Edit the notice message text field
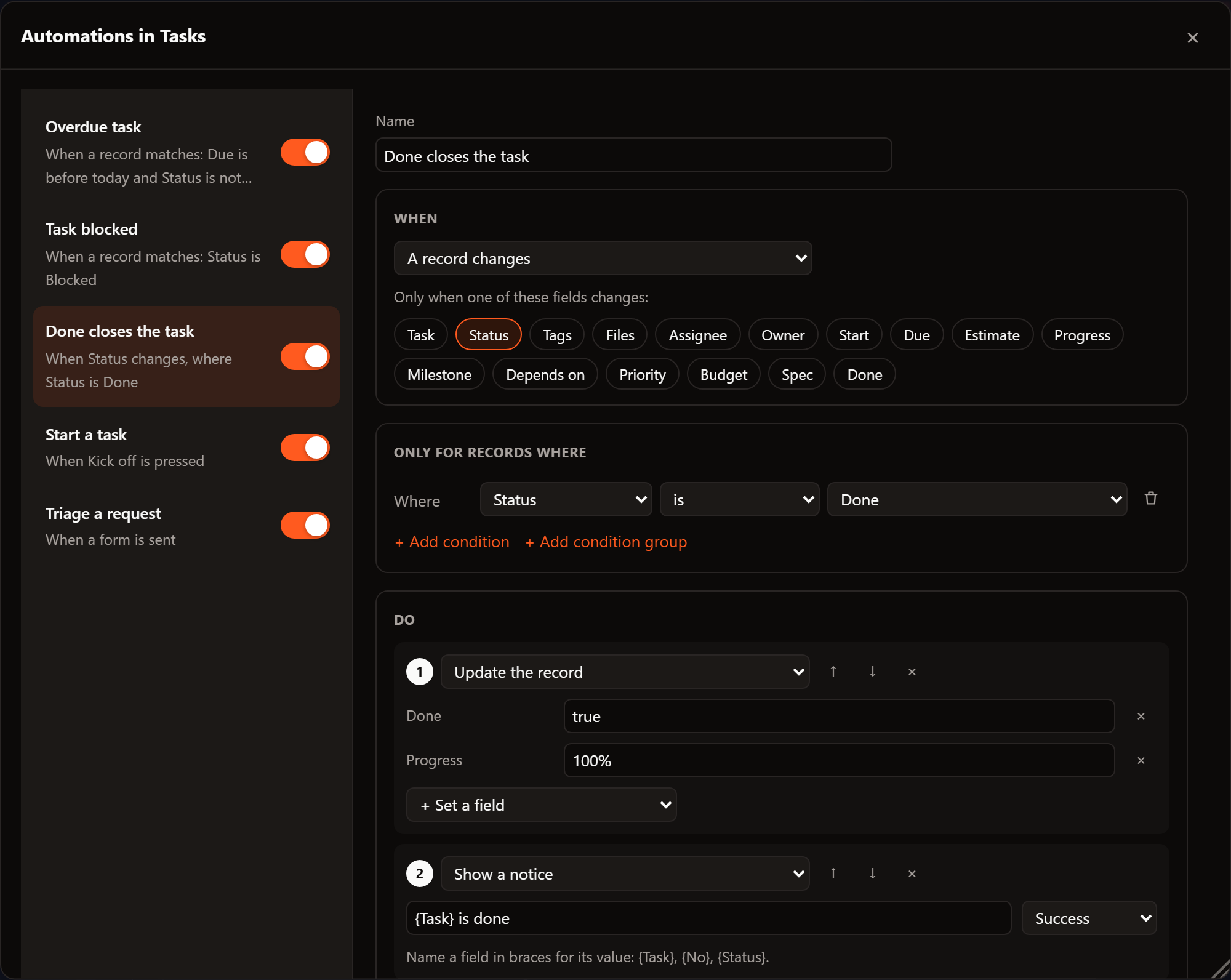The image size is (1231, 980). click(708, 918)
